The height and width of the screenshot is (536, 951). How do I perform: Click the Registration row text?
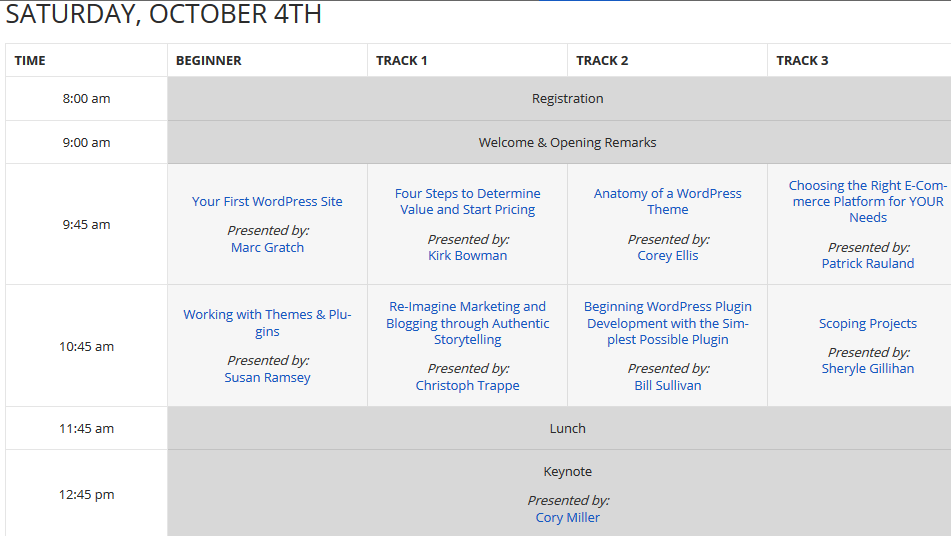(567, 98)
